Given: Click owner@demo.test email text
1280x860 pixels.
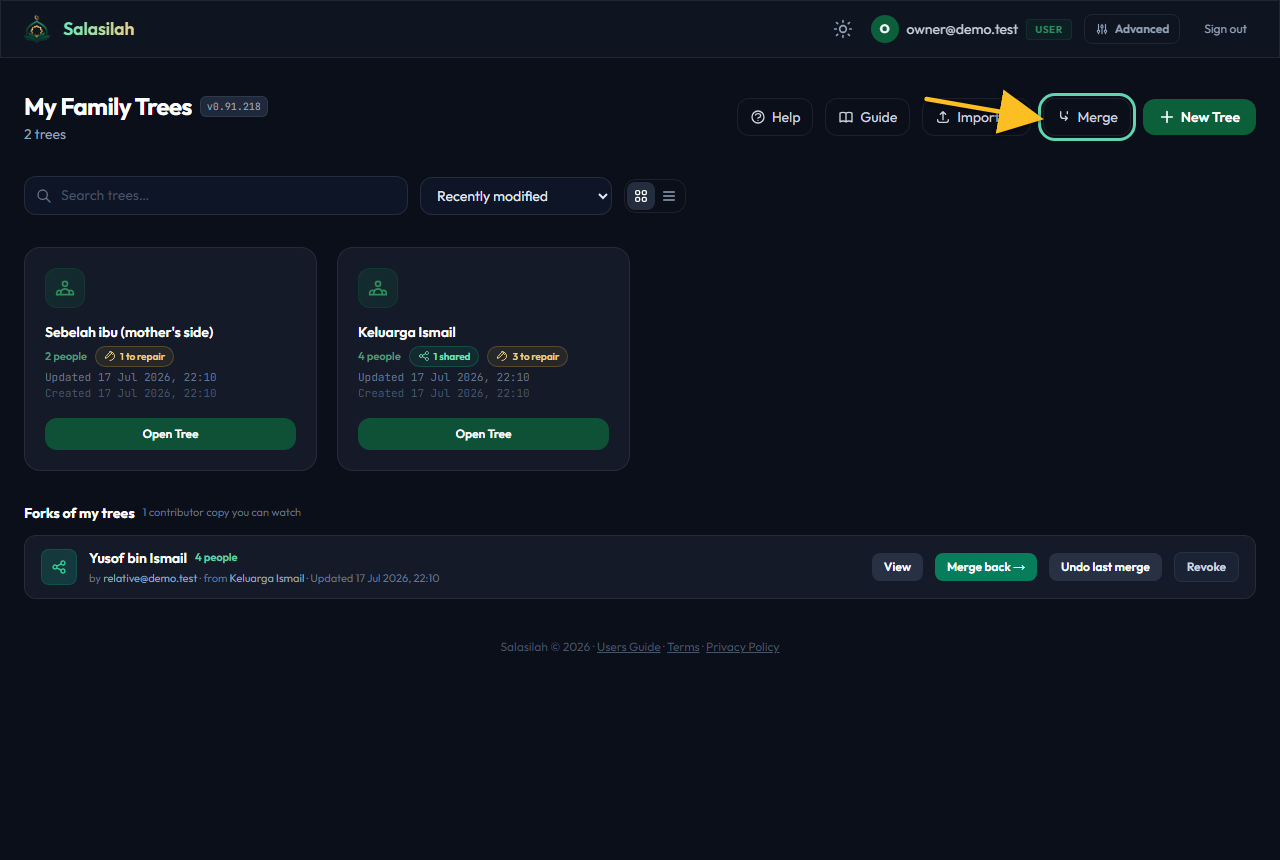Looking at the screenshot, I should tap(962, 29).
